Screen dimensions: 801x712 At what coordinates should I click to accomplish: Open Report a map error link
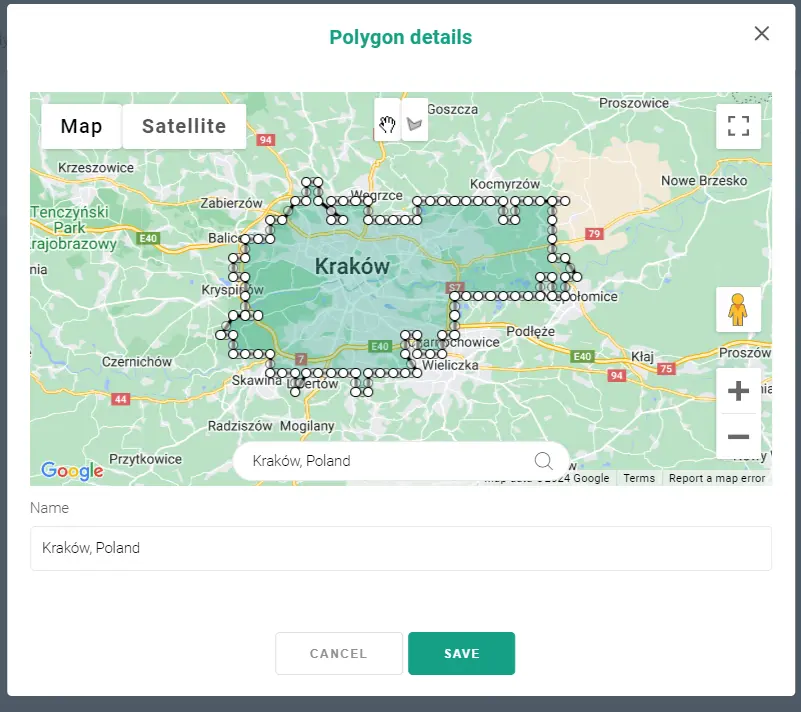(x=717, y=478)
